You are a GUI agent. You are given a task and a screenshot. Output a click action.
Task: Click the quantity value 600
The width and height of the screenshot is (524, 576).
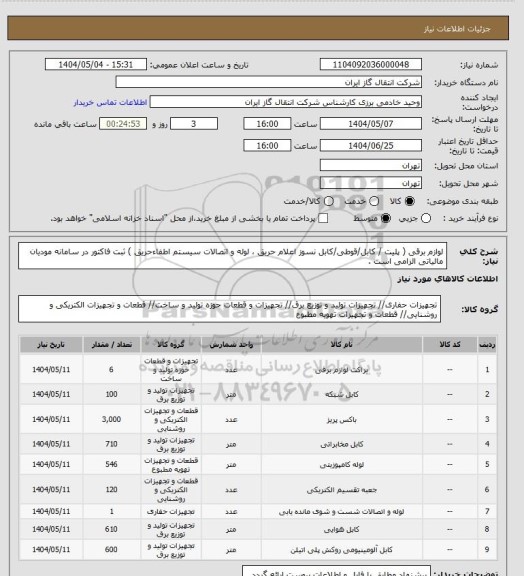pyautogui.click(x=111, y=550)
